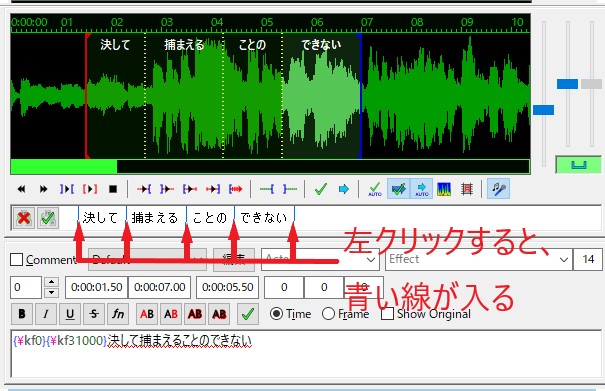Click syllable ことの in karaoke split bar
605x391 pixels.
point(210,218)
